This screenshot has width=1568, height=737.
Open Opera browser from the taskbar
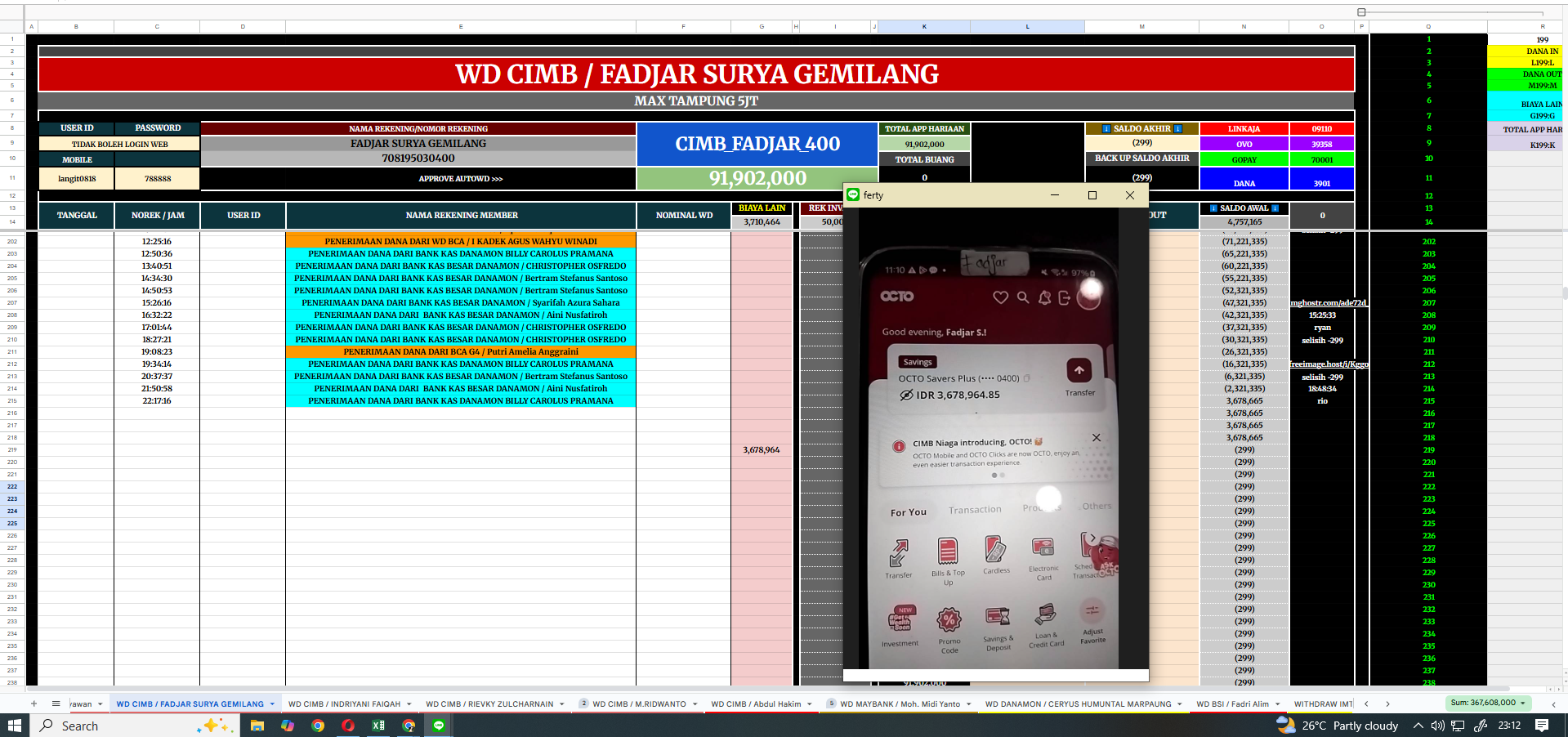348,726
